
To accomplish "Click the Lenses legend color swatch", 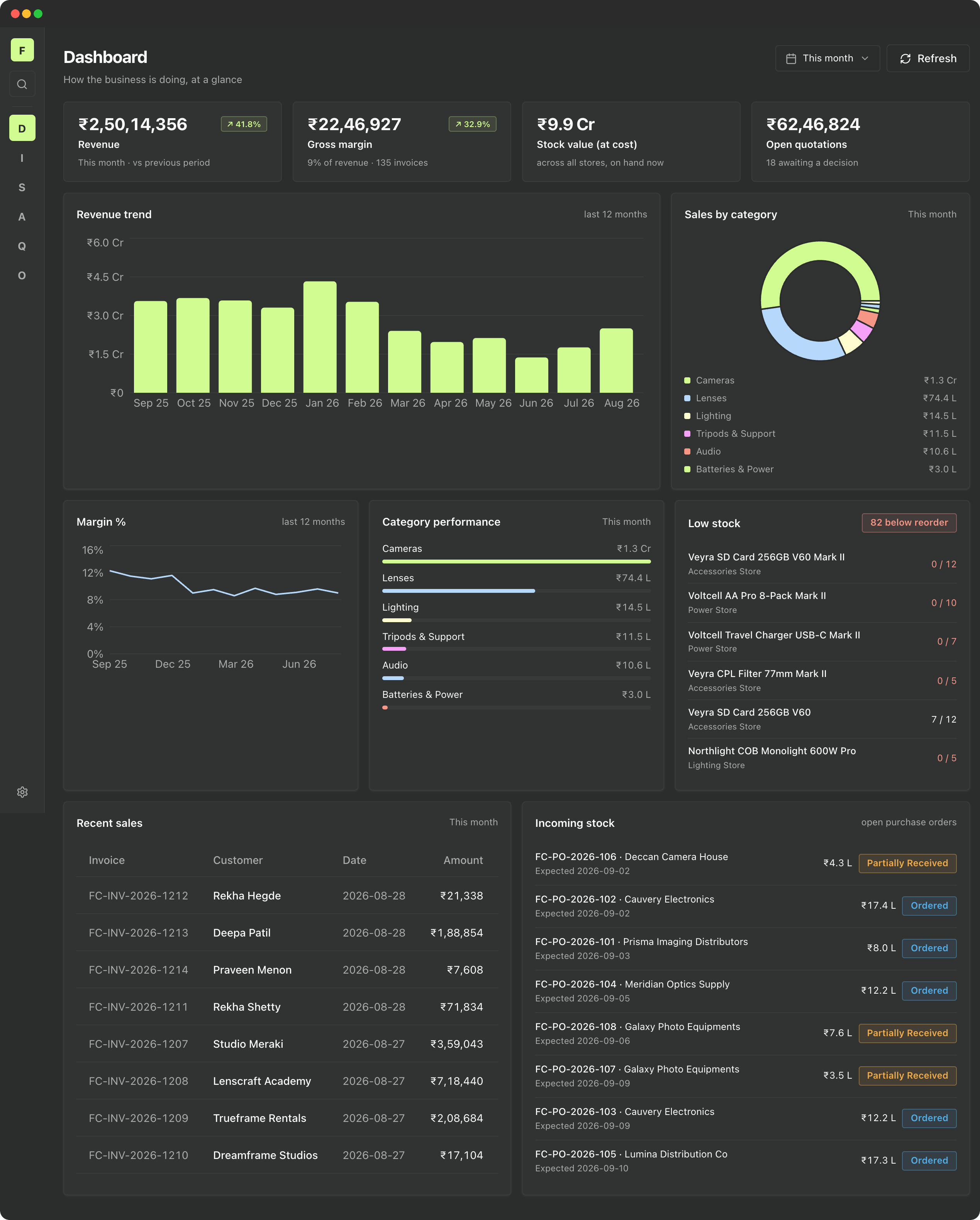I will [687, 399].
